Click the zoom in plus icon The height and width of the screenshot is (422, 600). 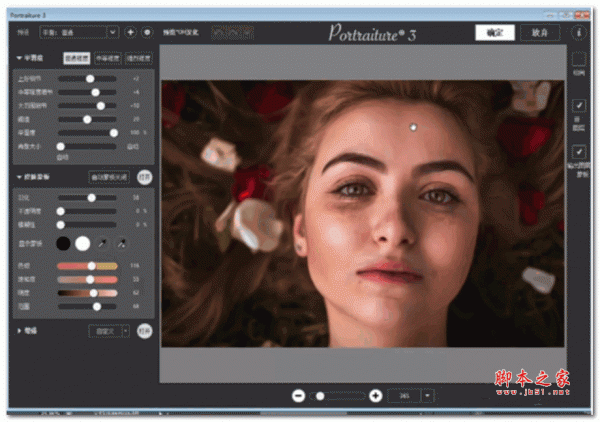375,395
